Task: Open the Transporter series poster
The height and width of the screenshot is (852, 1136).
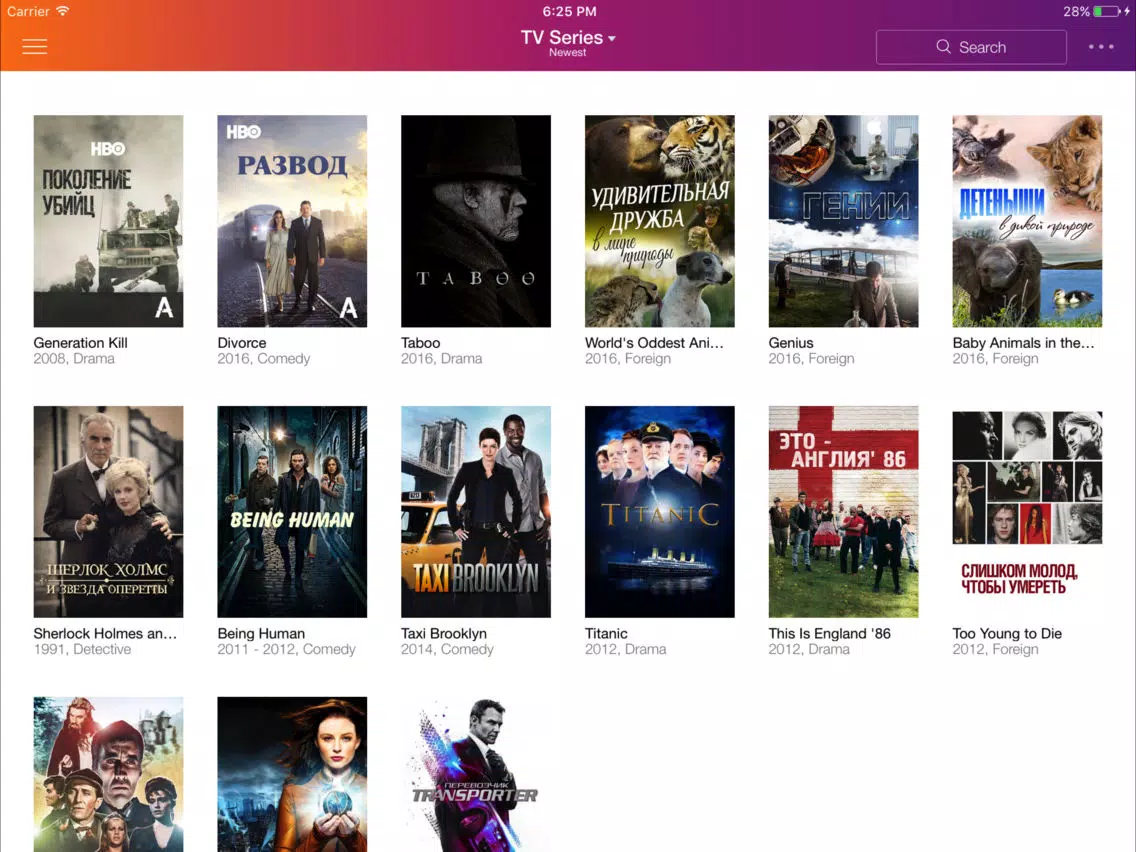Action: 476,774
